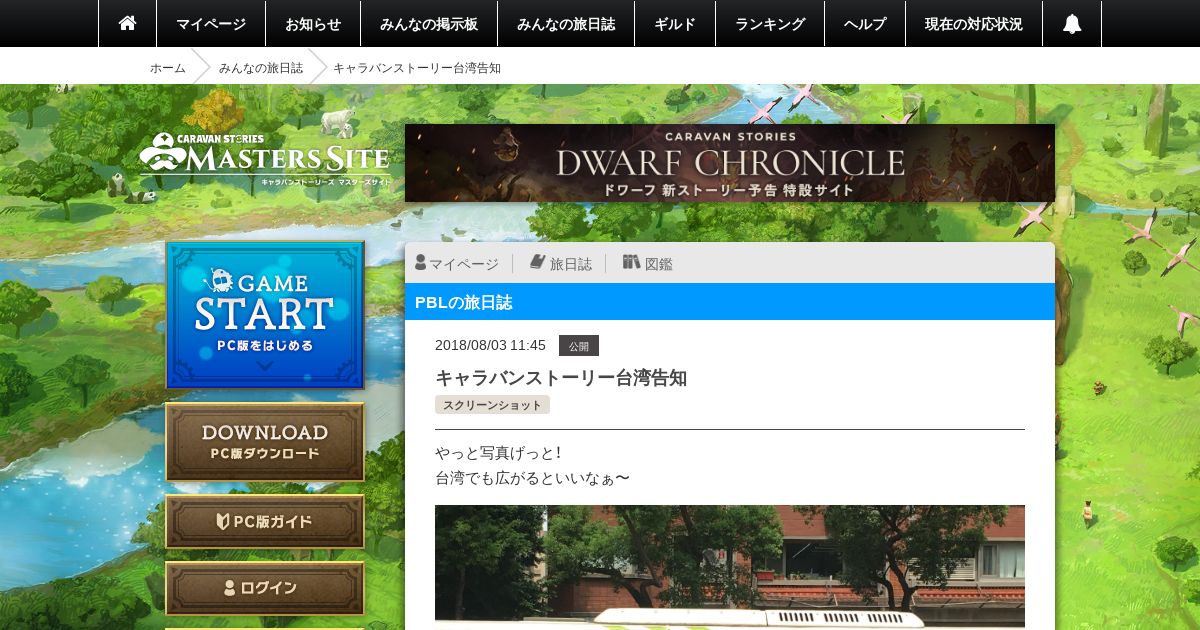The image size is (1200, 630).
Task: Click the Caravan Stories Masters Site logo
Action: 264,159
